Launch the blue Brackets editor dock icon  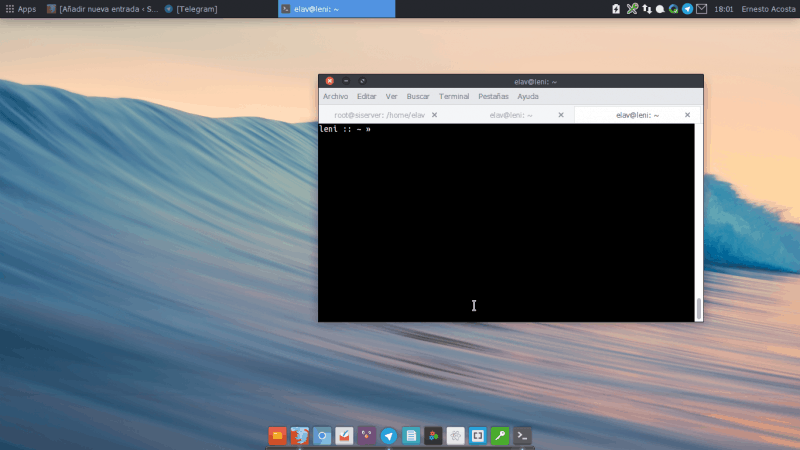coord(478,436)
